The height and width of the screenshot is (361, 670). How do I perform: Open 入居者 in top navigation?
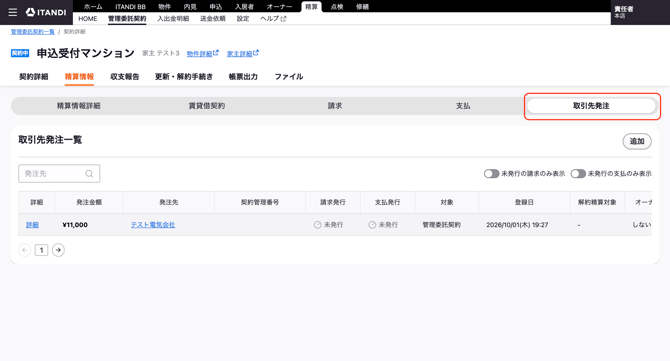244,7
